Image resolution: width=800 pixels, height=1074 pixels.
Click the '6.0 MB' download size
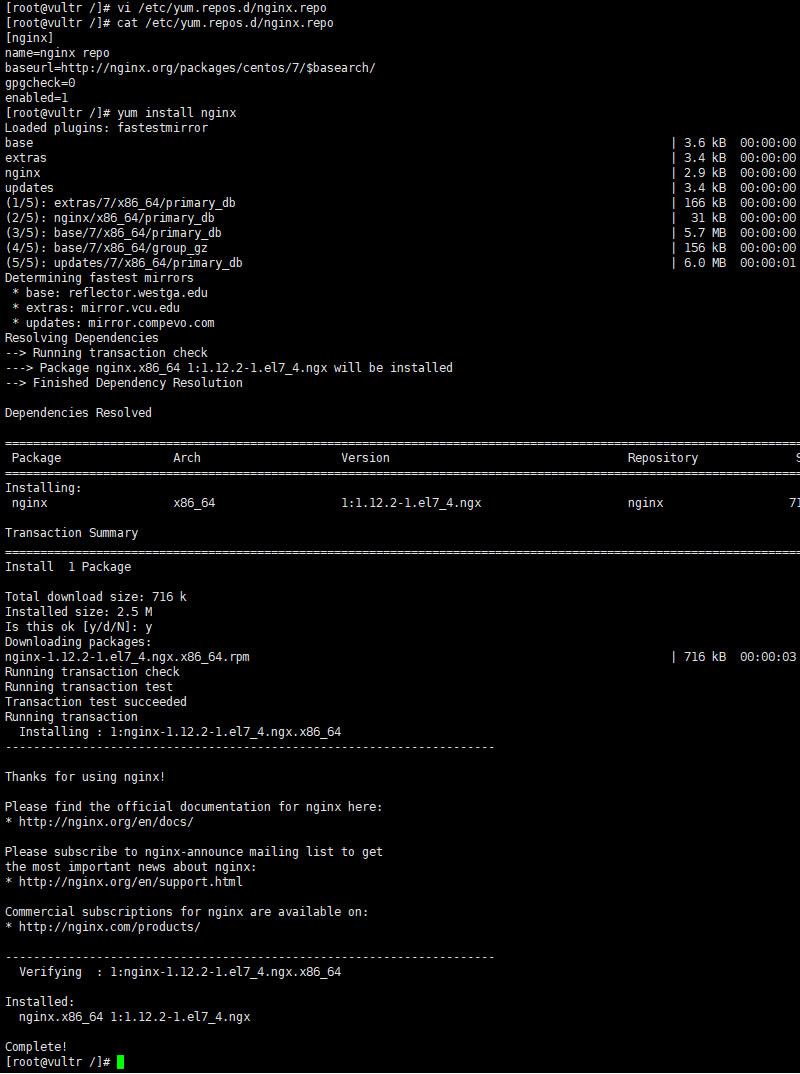(705, 264)
